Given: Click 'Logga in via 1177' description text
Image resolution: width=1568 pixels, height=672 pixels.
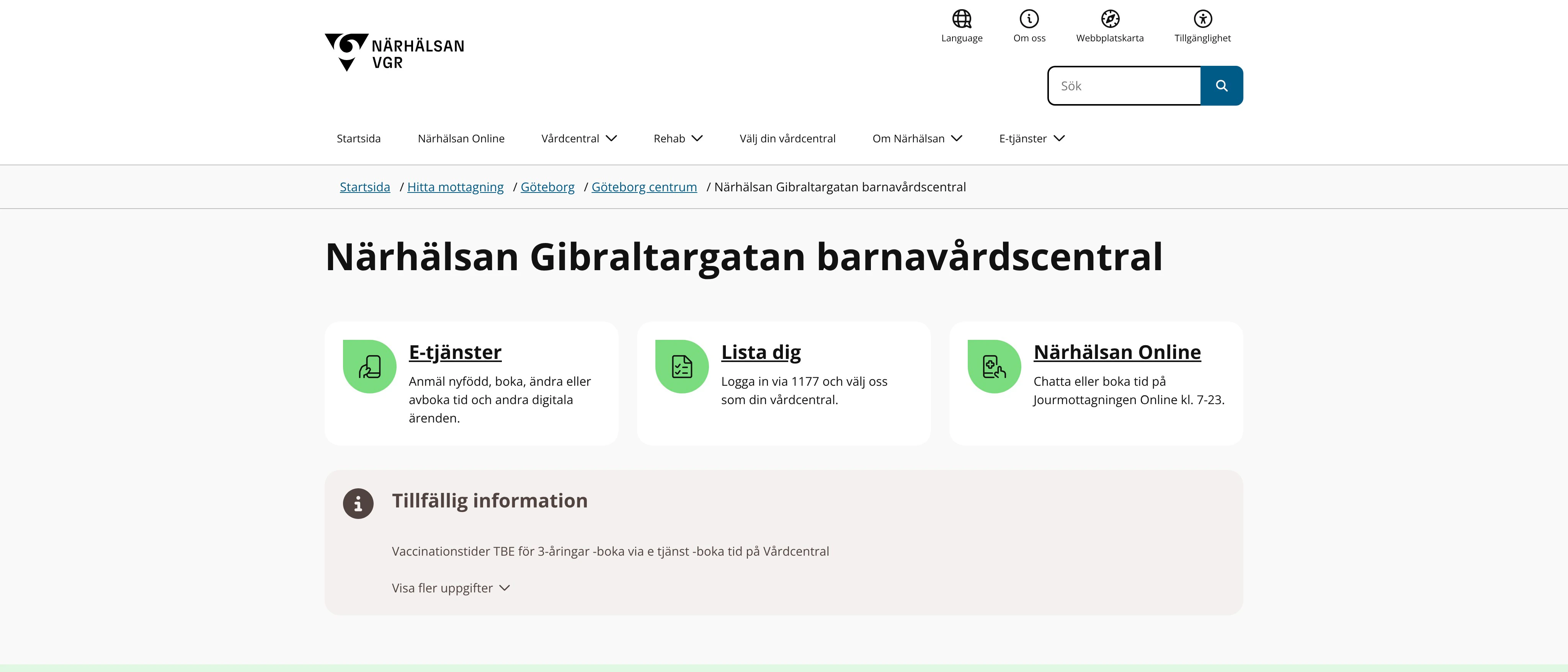Looking at the screenshot, I should click(x=804, y=390).
